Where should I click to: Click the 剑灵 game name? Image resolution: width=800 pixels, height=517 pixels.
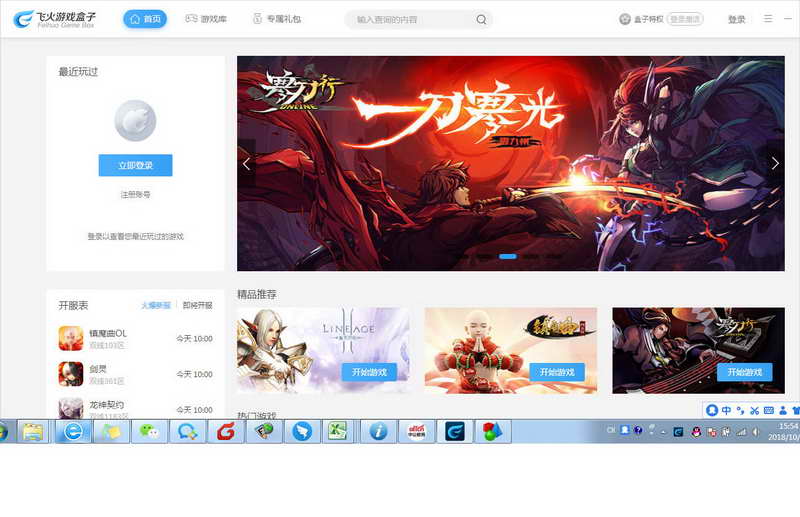[98, 369]
